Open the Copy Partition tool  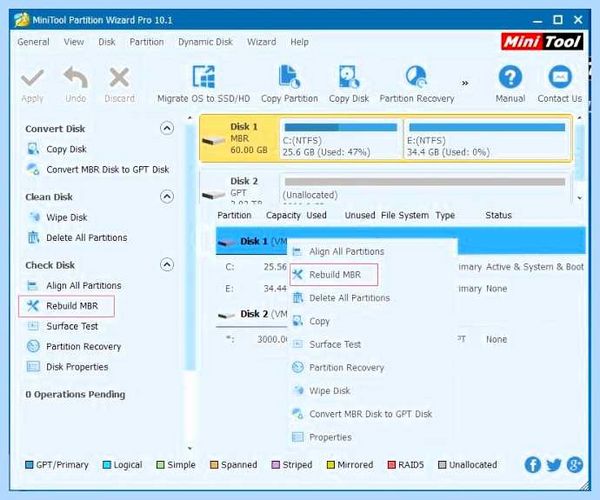click(289, 85)
